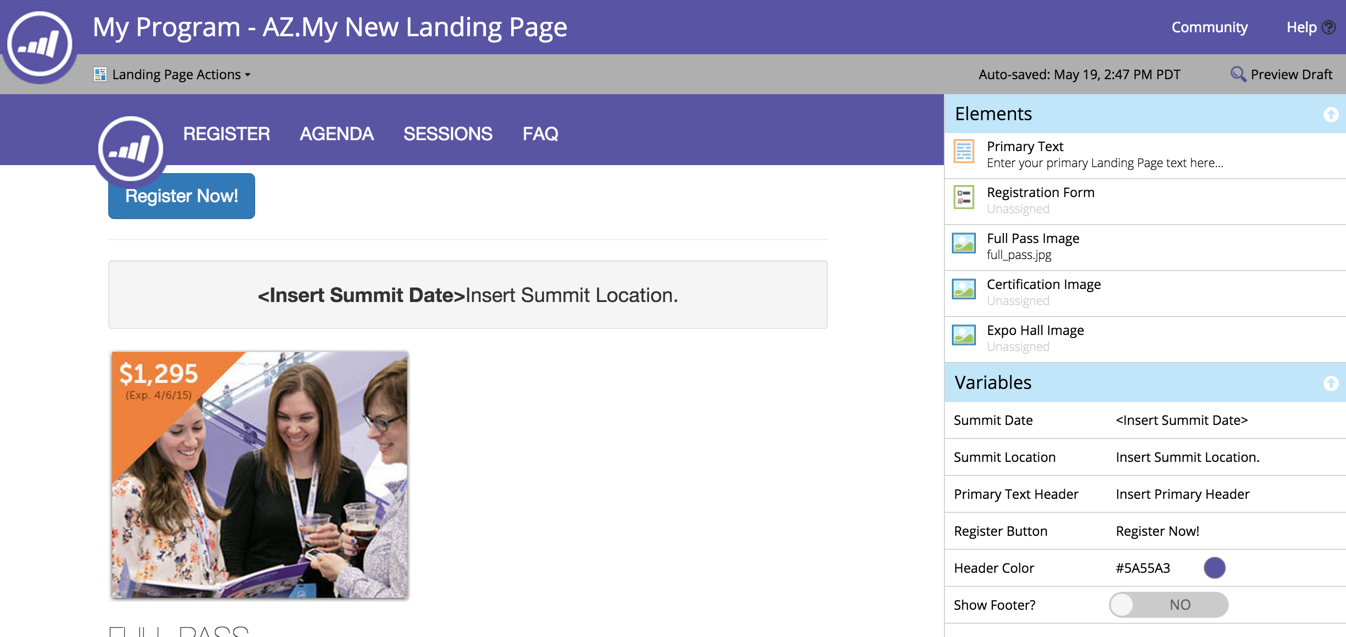Screen dimensions: 1346x637
Task: Go to the FAQ nav item
Action: (x=540, y=134)
